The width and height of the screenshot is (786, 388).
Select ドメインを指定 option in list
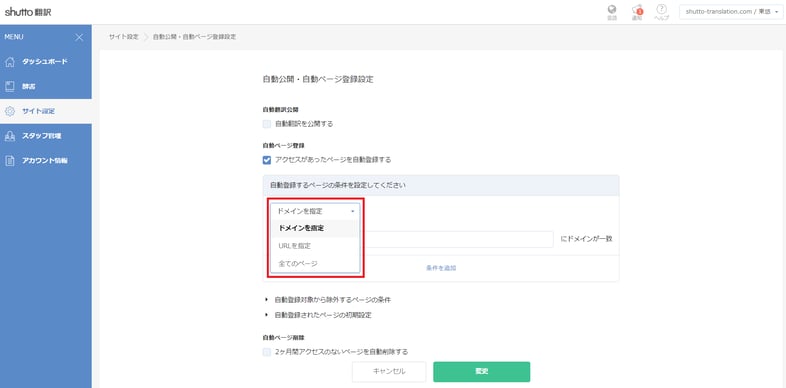pos(315,228)
